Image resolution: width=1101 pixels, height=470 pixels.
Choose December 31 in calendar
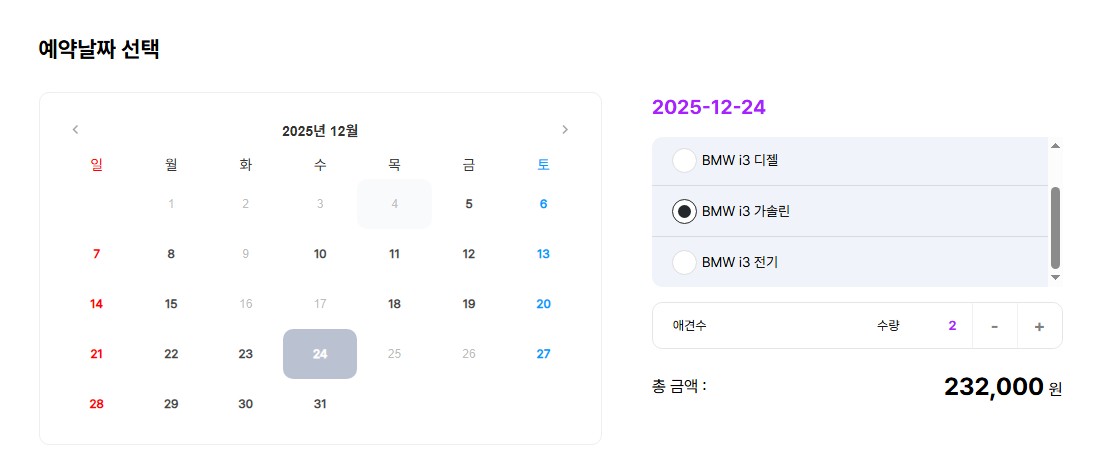320,404
